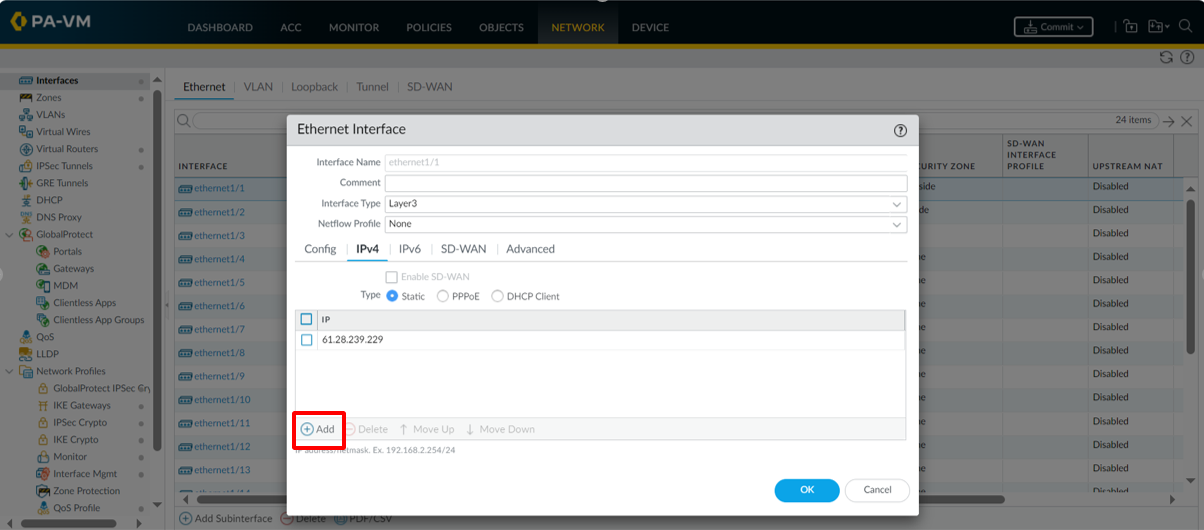Select DHCP in the network sidebar
This screenshot has height=530, width=1204.
point(49,200)
